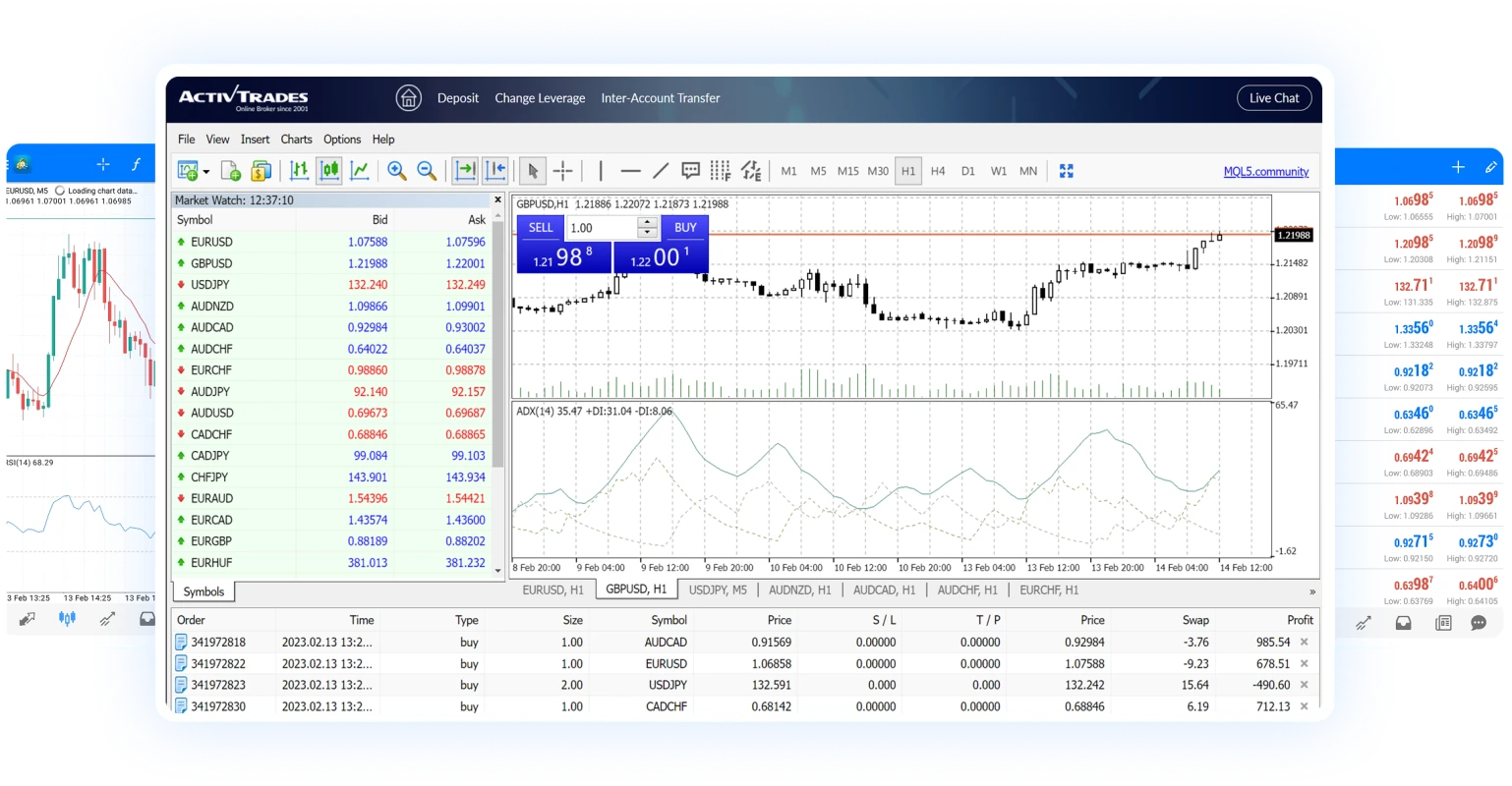Enter fullscreen with the expand icon
Image resolution: width=1512 pixels, height=786 pixels.
tap(1067, 171)
